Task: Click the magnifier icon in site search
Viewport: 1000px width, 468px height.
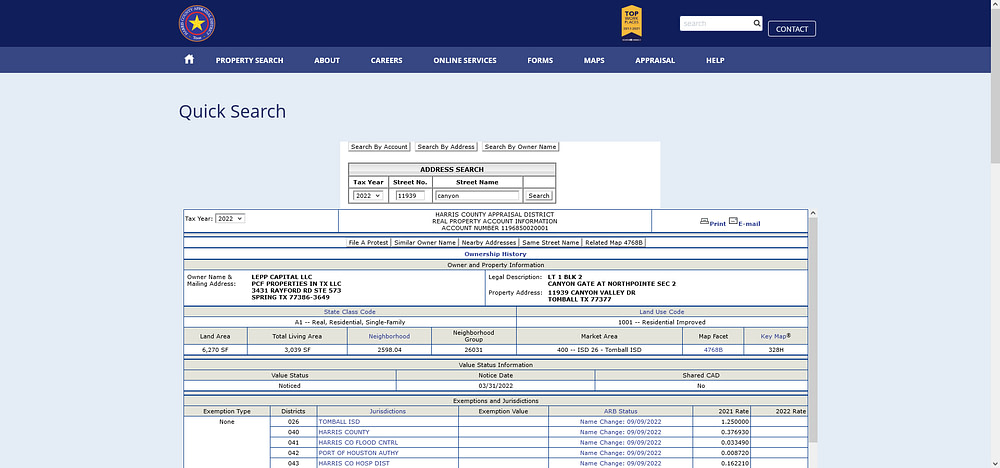Action: click(757, 24)
